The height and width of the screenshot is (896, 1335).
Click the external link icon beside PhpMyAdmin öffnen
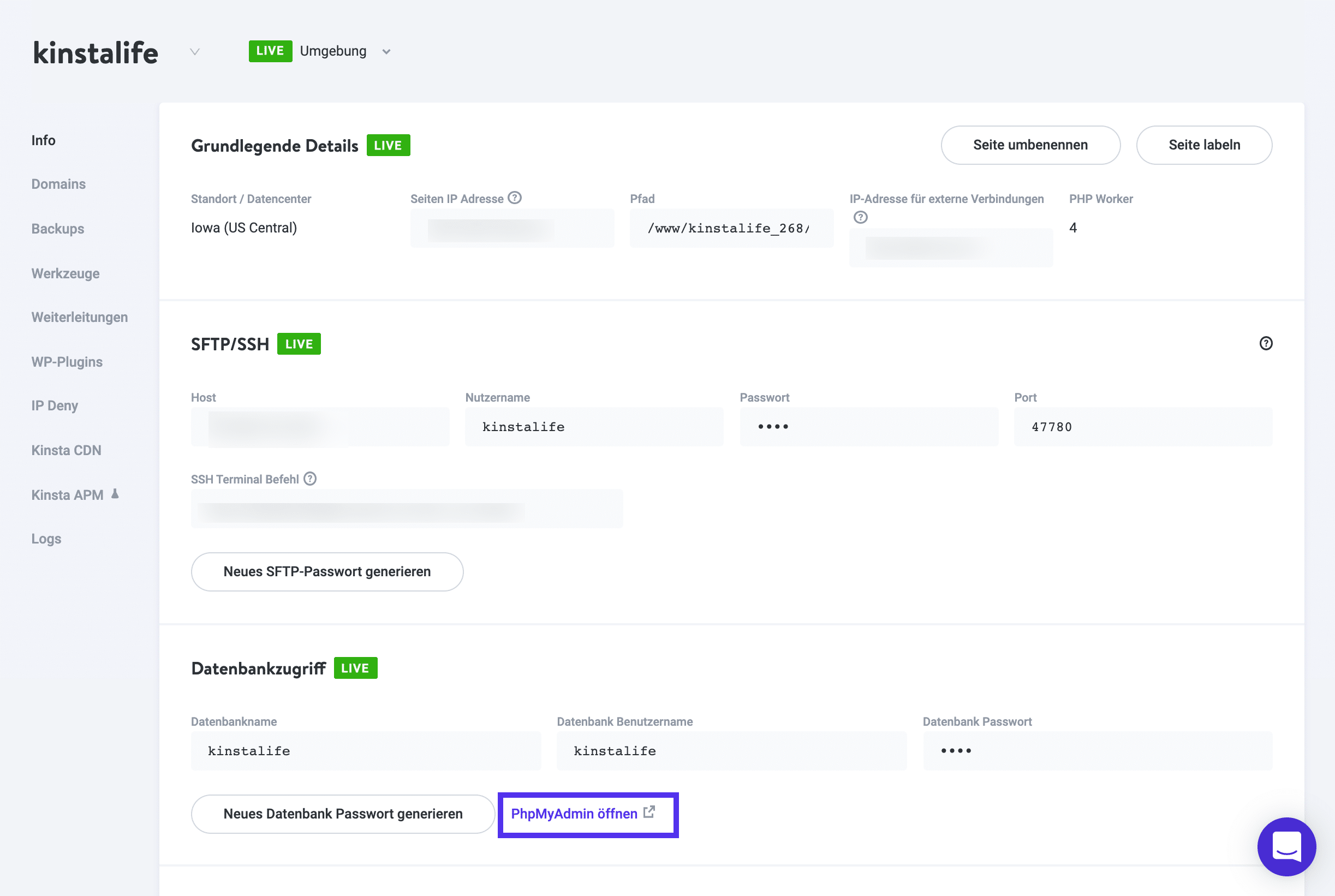point(649,812)
